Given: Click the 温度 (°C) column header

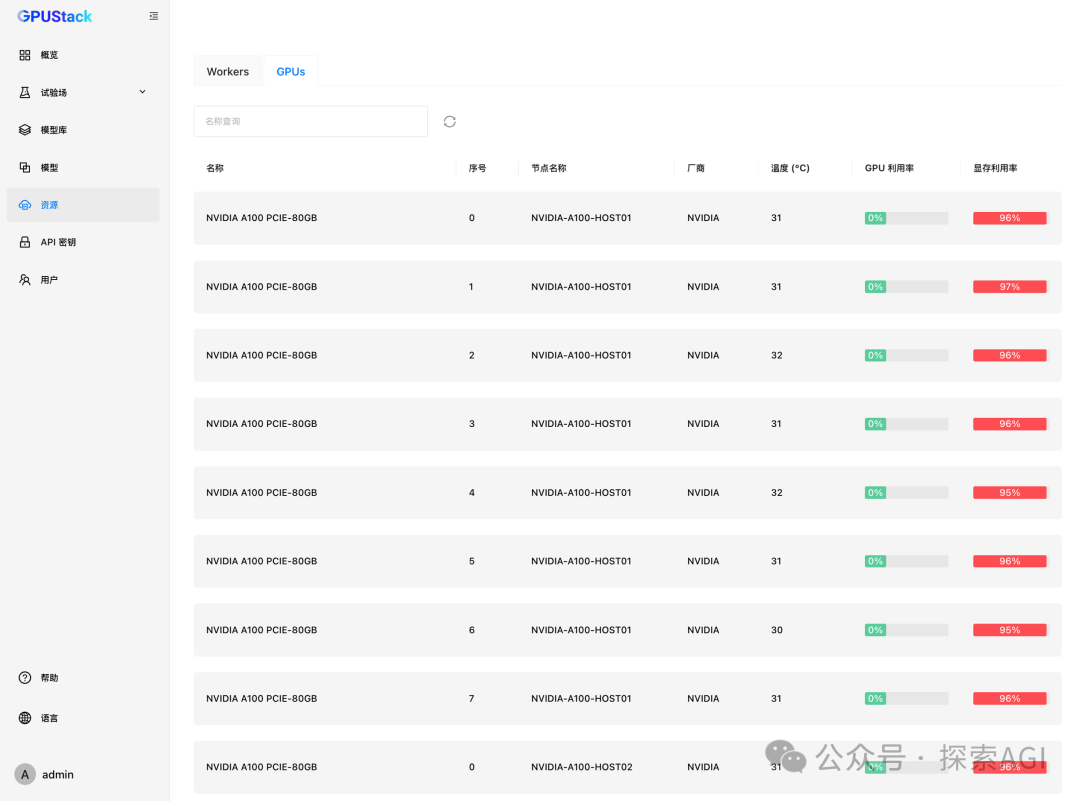Looking at the screenshot, I should click(x=790, y=168).
